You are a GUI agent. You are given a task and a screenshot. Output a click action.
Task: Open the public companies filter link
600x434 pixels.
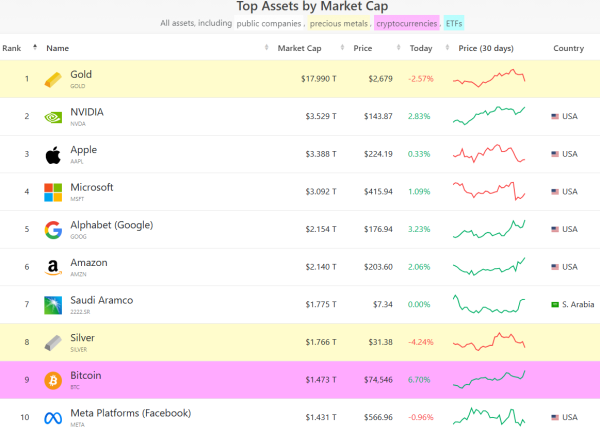click(x=269, y=23)
